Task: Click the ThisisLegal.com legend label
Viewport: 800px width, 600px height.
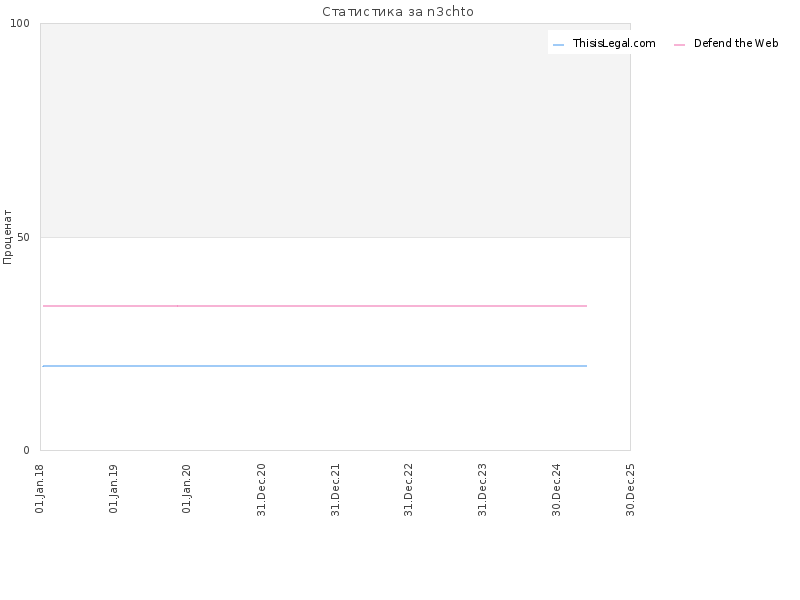Action: point(614,43)
